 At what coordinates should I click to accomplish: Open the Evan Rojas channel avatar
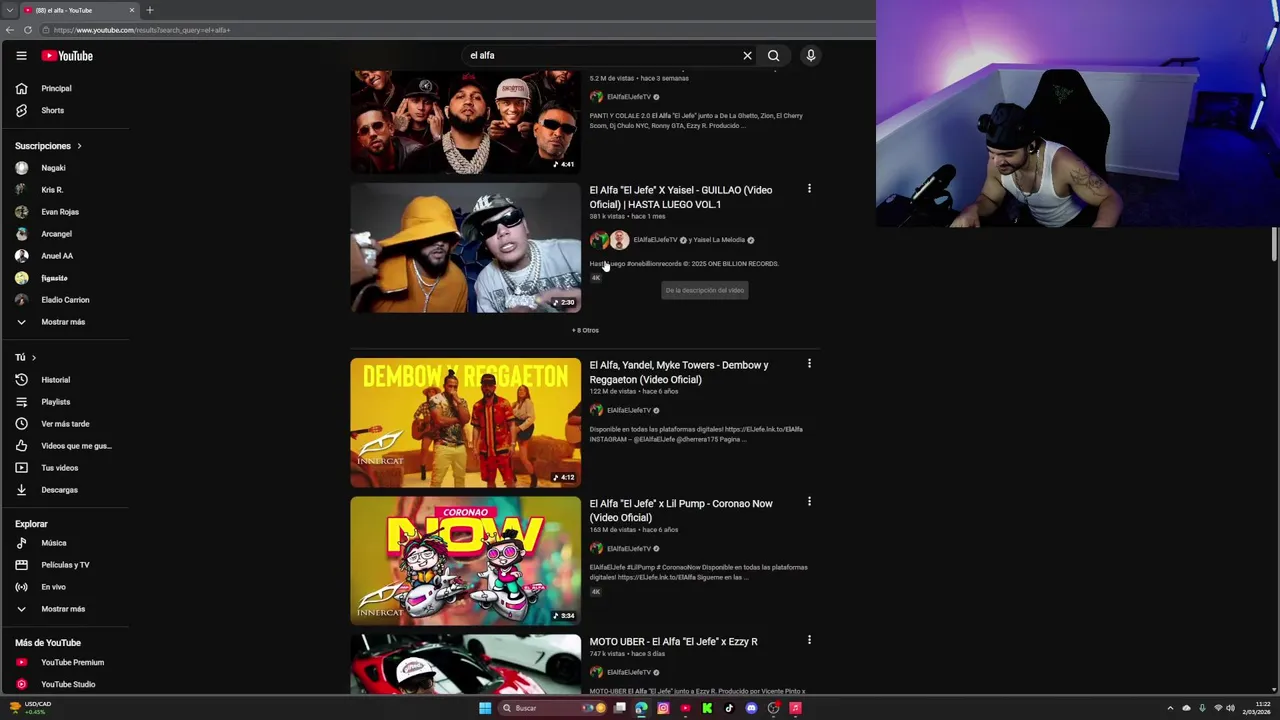pos(21,212)
